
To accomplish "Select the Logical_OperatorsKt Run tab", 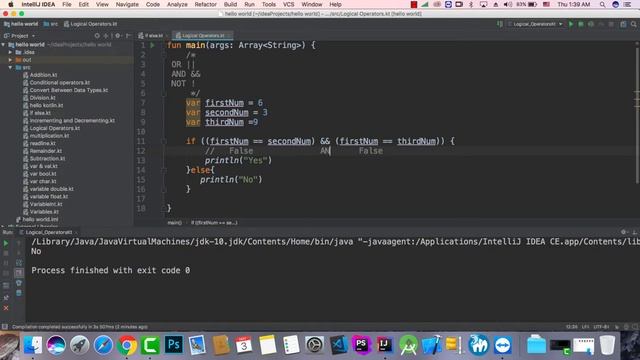I will (x=49, y=232).
